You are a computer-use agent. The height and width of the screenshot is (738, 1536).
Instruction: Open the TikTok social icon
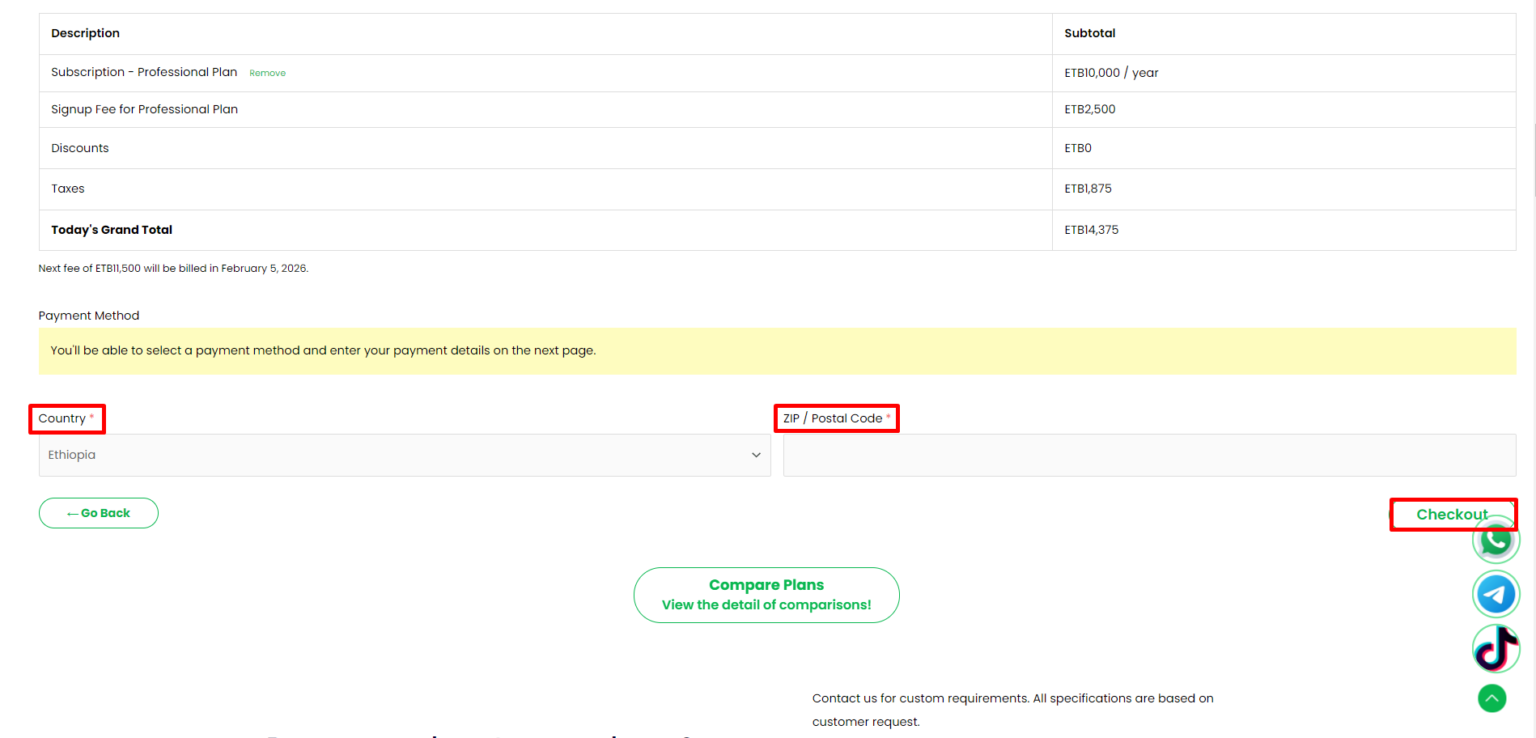(1496, 649)
